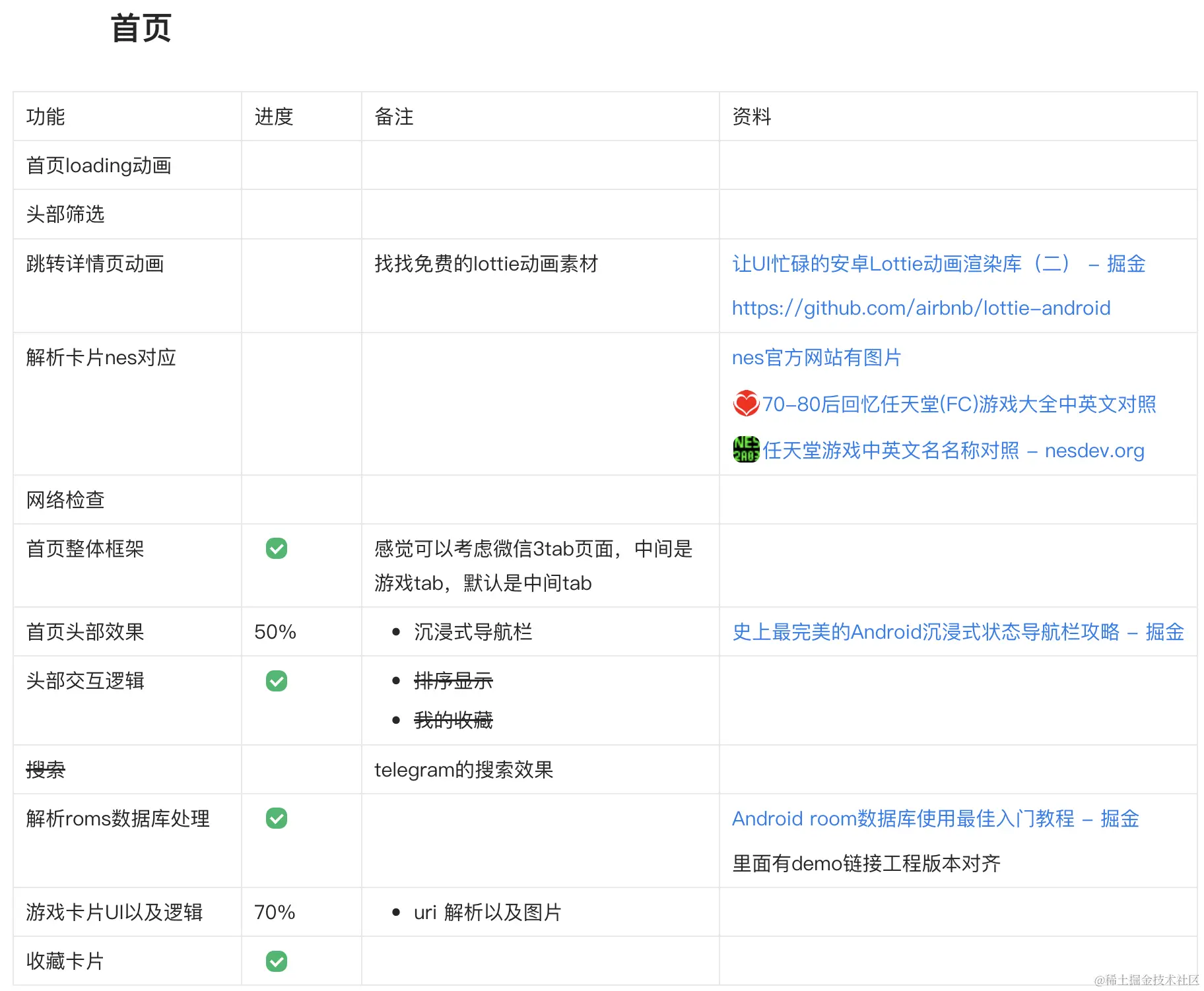Click the 进度 column header
Image resolution: width=1204 pixels, height=991 pixels.
coord(274,117)
